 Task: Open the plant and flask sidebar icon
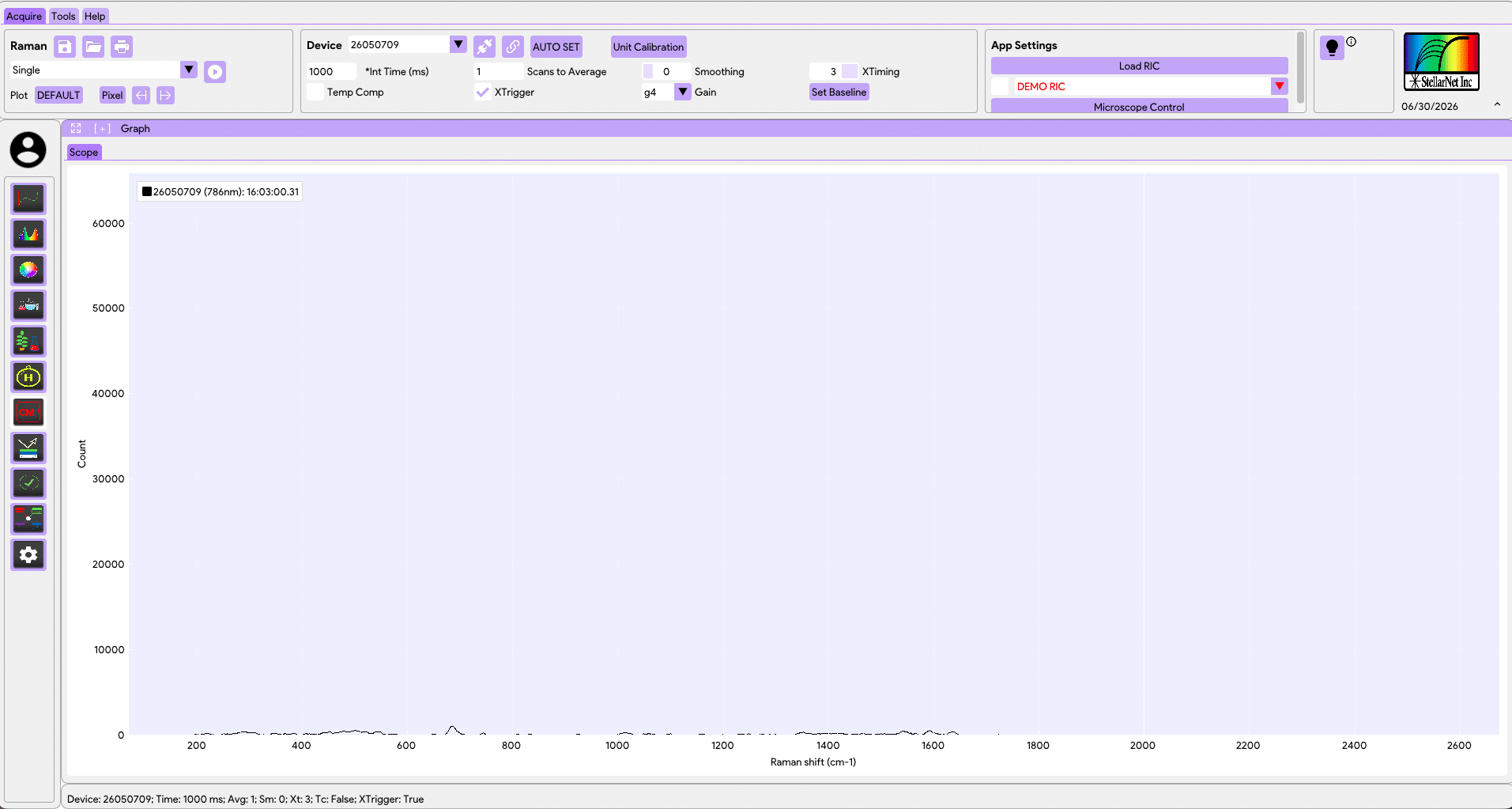click(28, 341)
